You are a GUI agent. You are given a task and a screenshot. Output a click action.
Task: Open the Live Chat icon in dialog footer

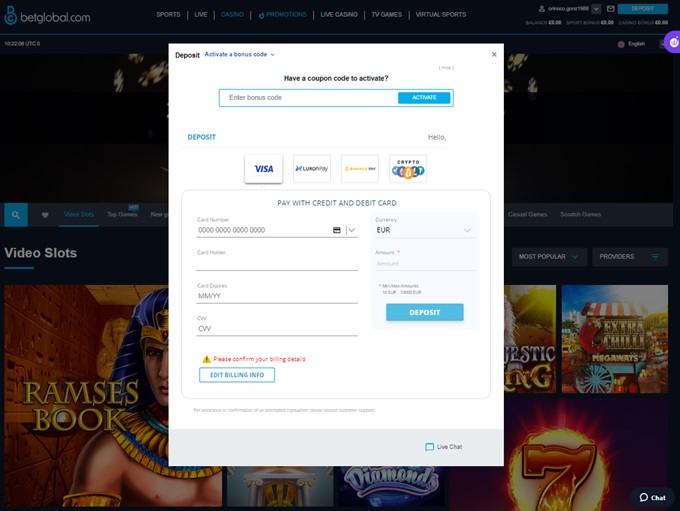pos(430,447)
